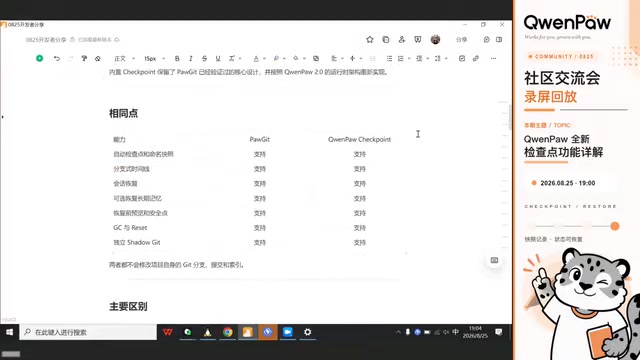
Task: Open the penguin app in taskbar
Action: coord(207,332)
